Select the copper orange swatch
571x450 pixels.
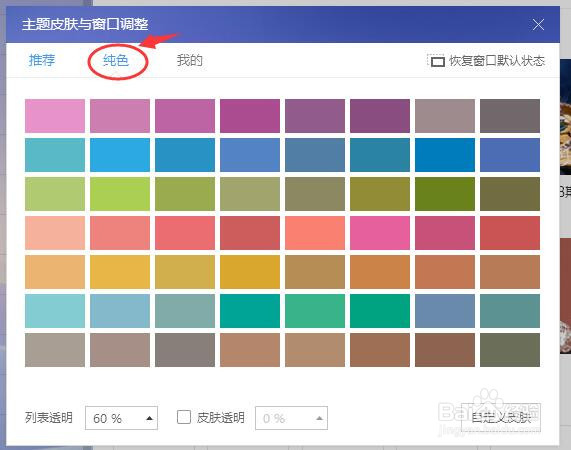tap(380, 272)
